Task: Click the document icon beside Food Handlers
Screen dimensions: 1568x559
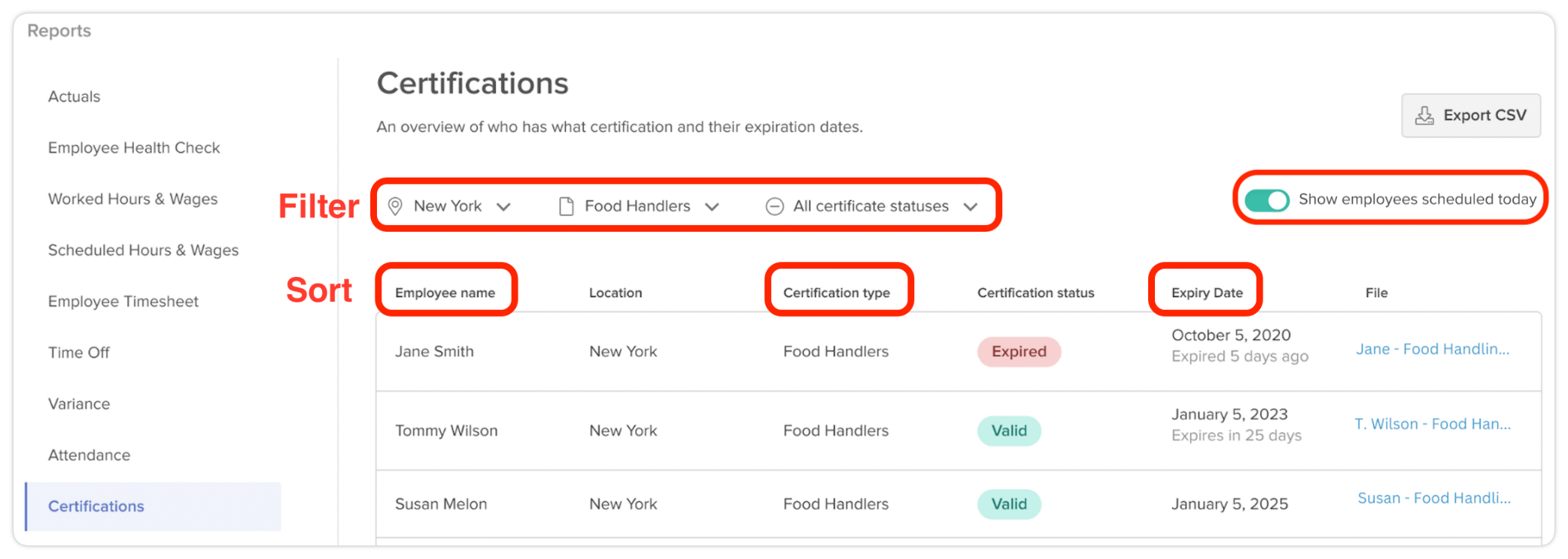Action: coord(567,206)
